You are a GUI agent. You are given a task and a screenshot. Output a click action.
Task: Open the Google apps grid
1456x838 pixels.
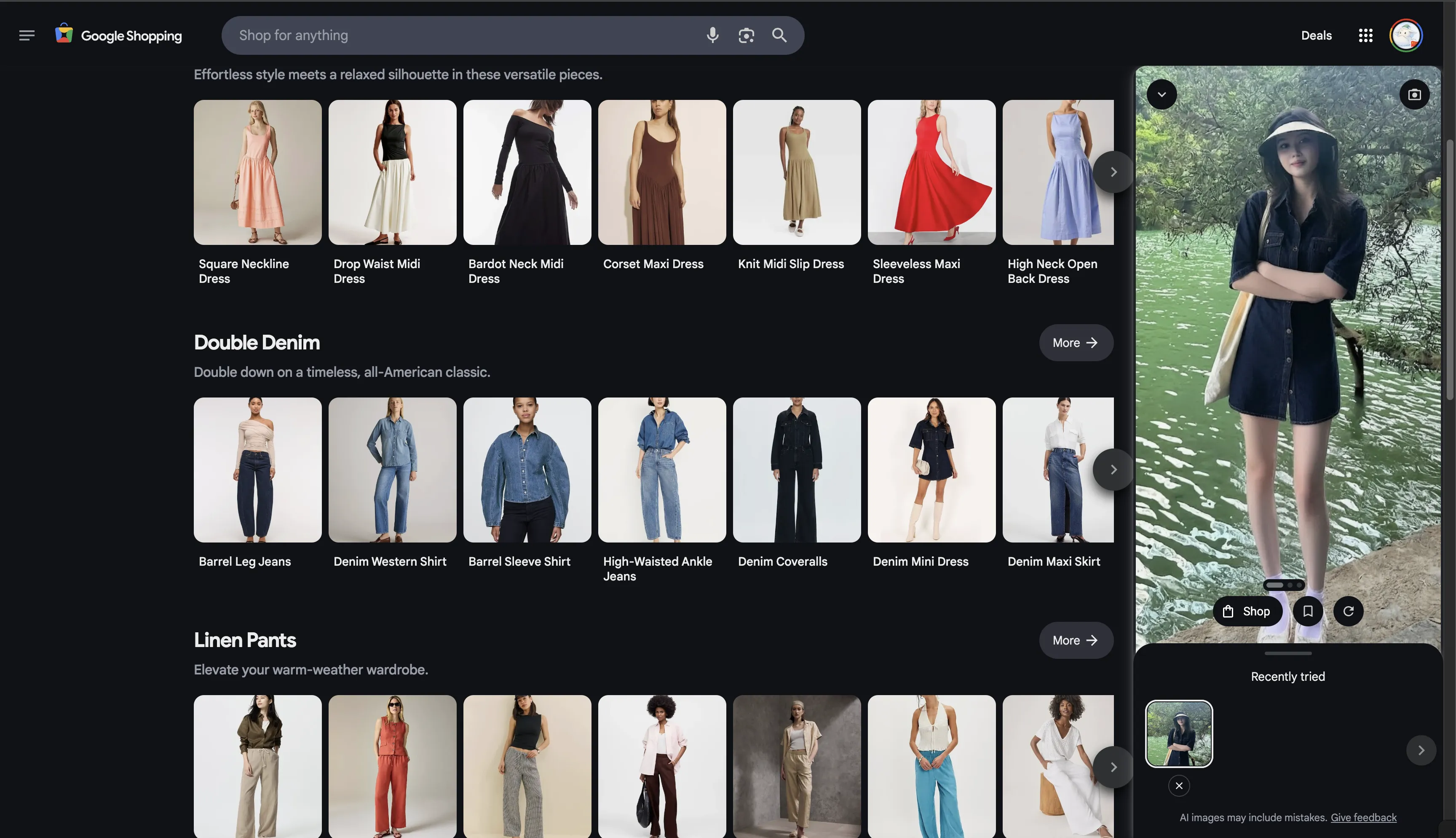tap(1366, 36)
